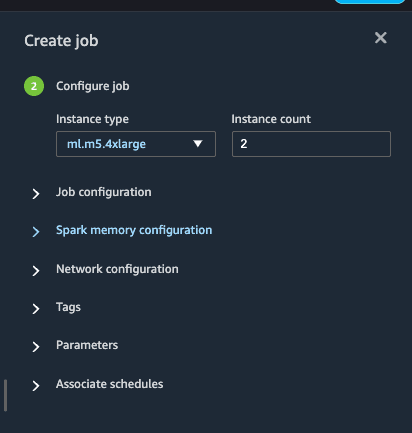
Task: Expand Job configuration using its chevron
Action: pyautogui.click(x=36, y=193)
